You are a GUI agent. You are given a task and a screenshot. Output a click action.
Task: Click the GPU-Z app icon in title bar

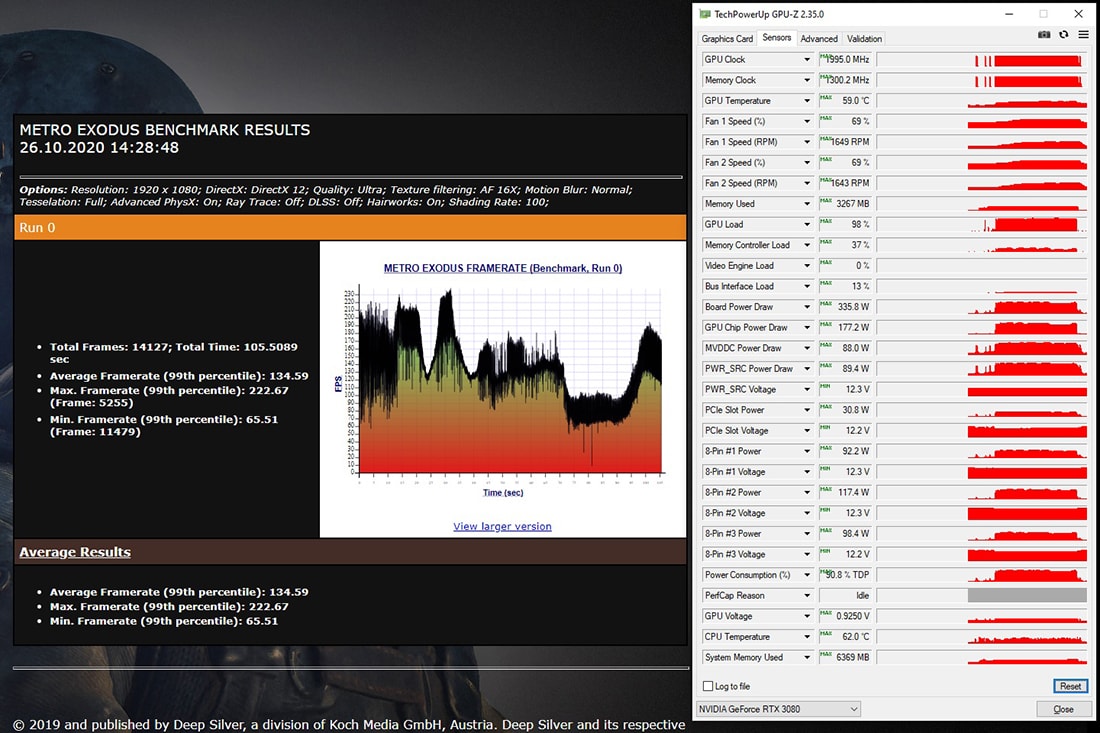coord(705,14)
